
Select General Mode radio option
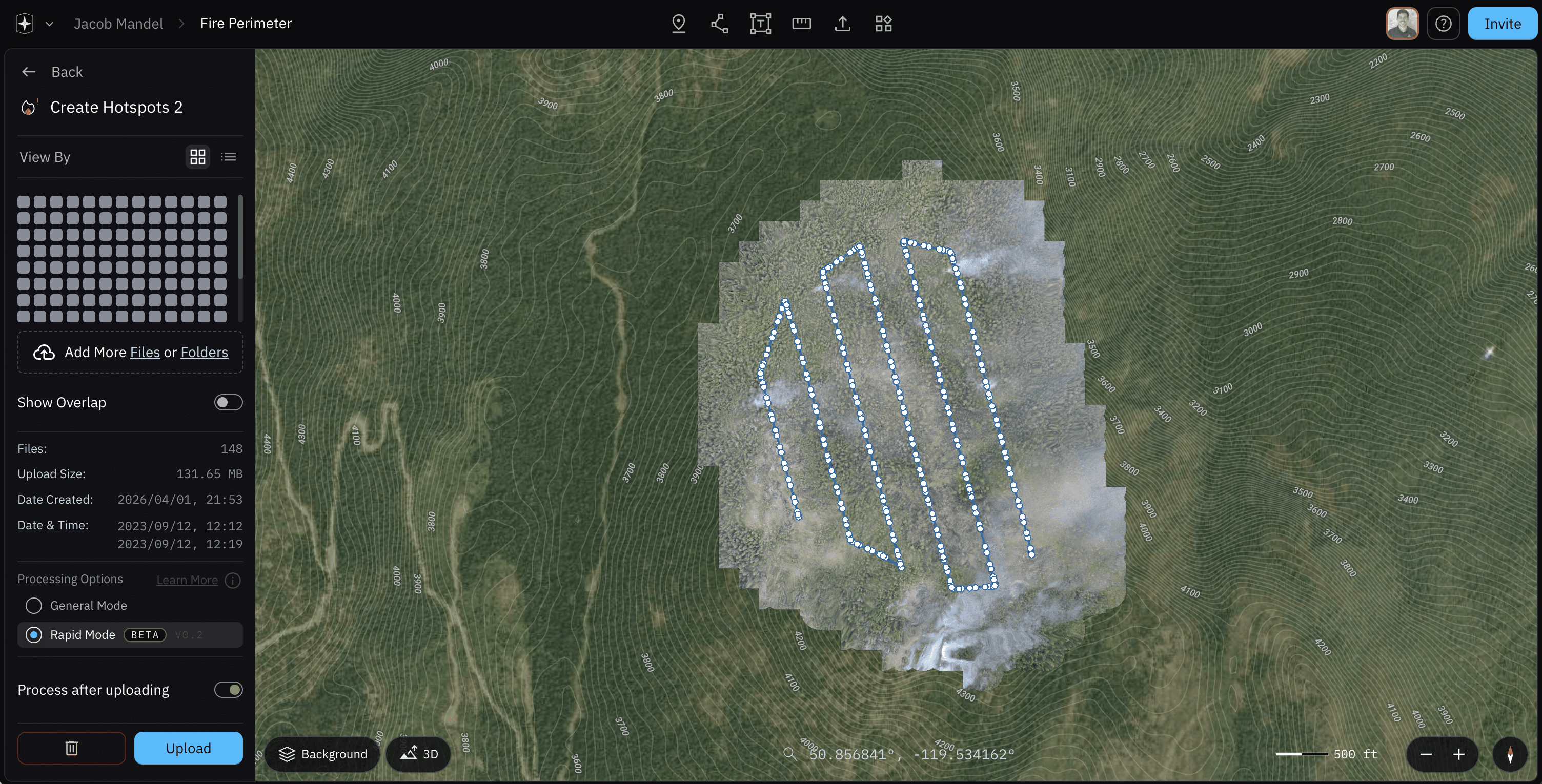(34, 606)
